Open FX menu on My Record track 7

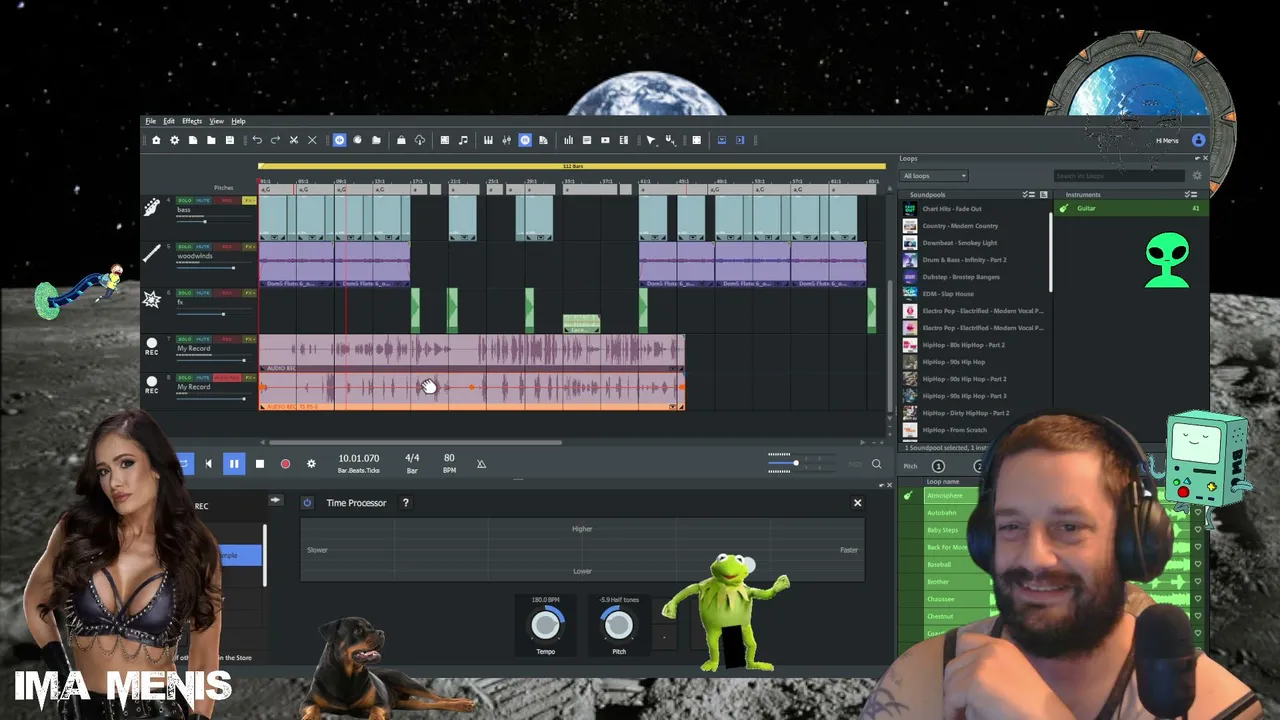pyautogui.click(x=249, y=340)
